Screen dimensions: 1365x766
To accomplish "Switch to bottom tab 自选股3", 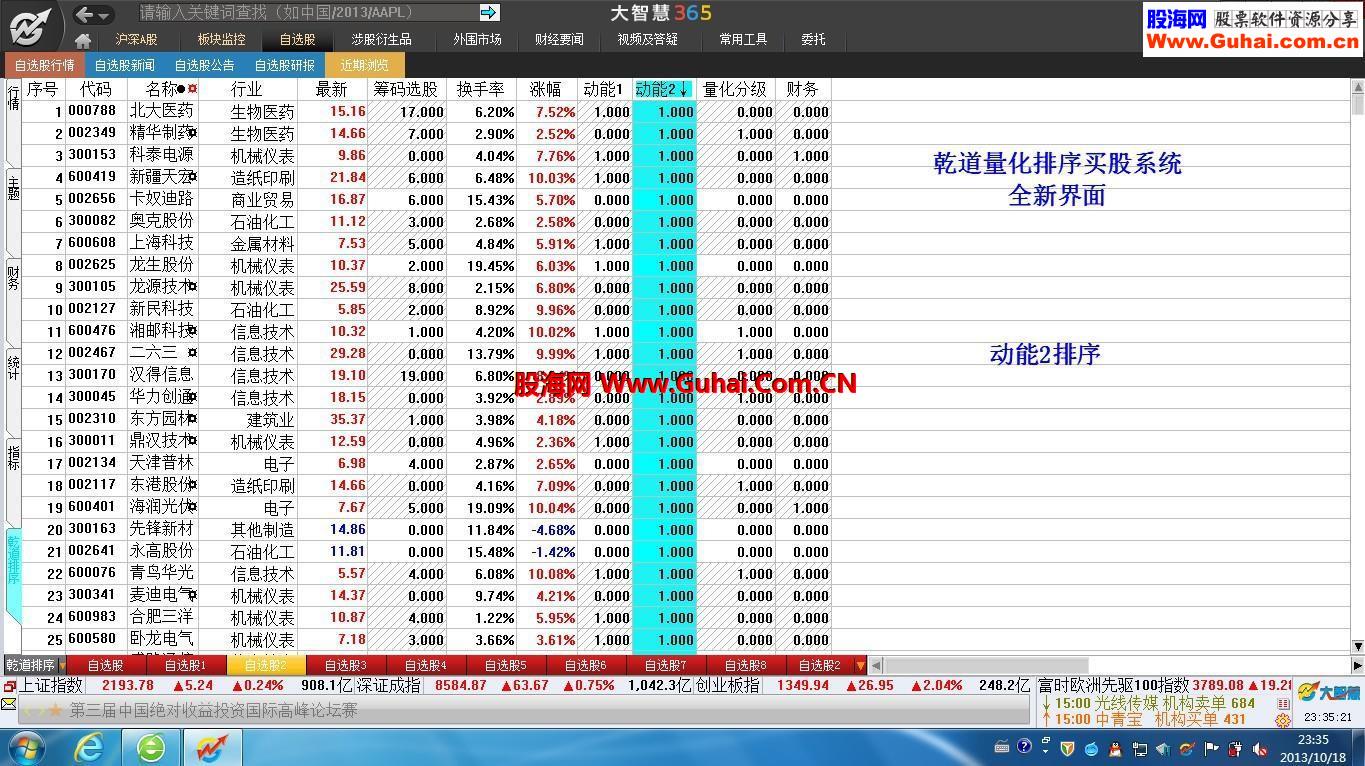I will (345, 665).
